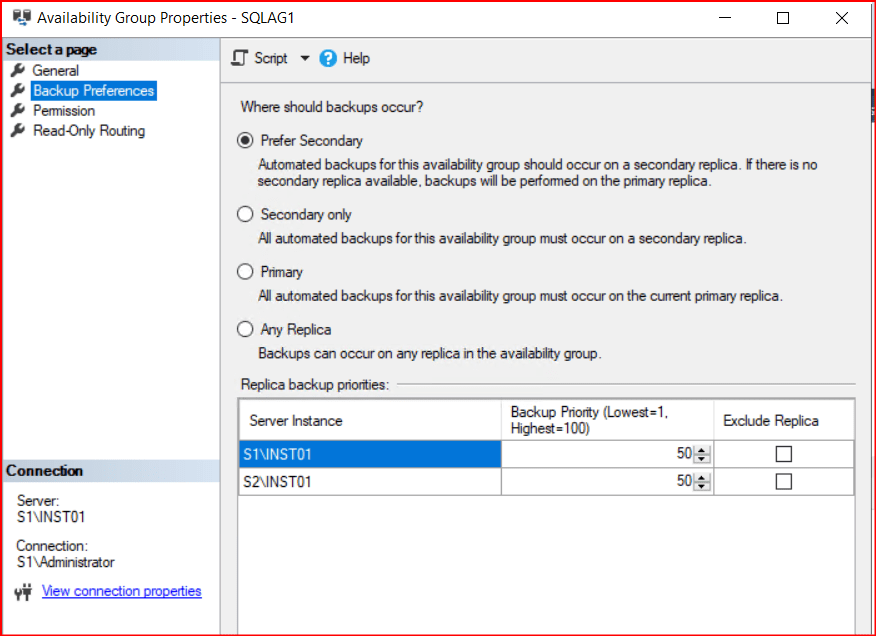Viewport: 876px width, 636px height.
Task: Click the wrench icon beside Permission
Action: [x=17, y=110]
